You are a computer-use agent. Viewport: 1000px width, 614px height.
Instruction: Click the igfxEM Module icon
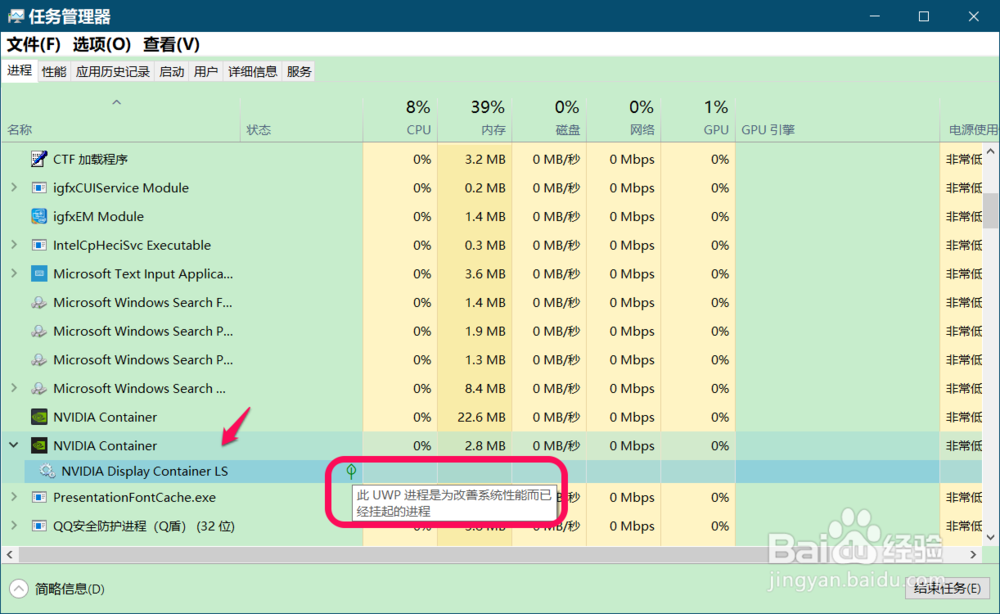(39, 216)
